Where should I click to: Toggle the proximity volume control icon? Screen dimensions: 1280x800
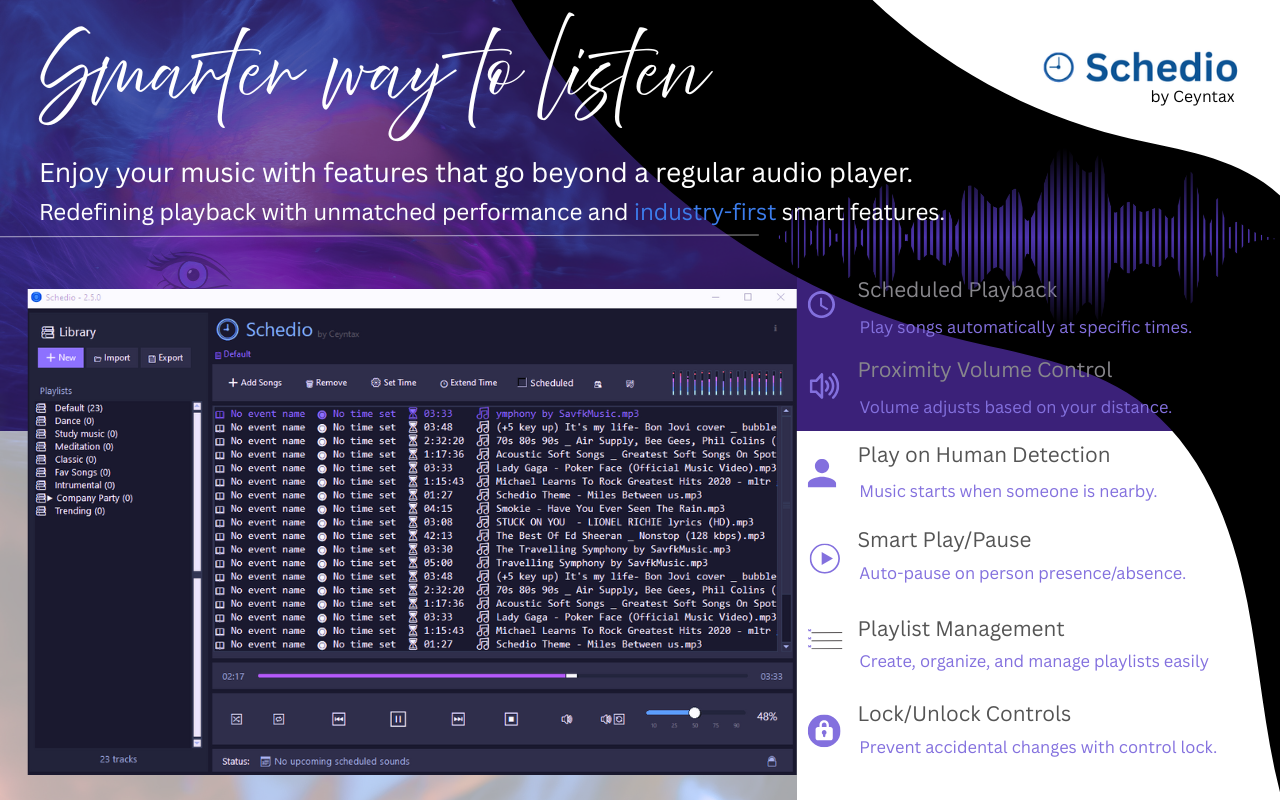coord(613,719)
